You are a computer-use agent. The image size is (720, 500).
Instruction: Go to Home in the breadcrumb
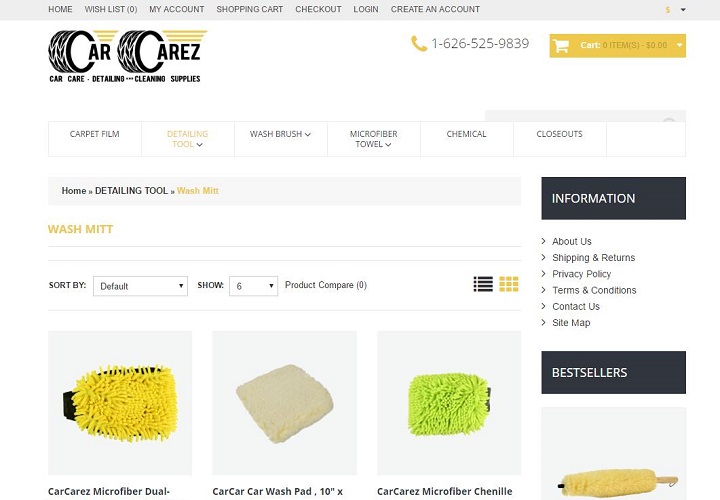(74, 191)
